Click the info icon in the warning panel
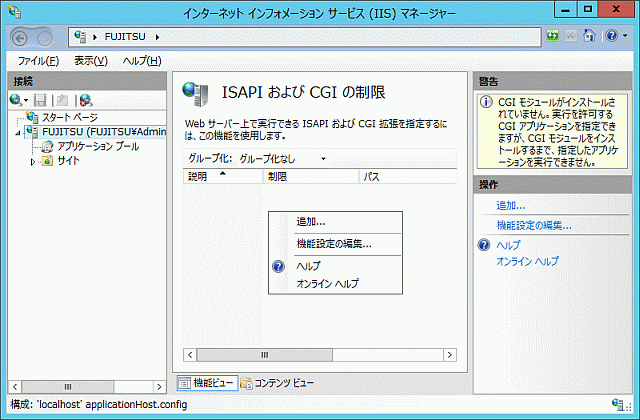 486,102
